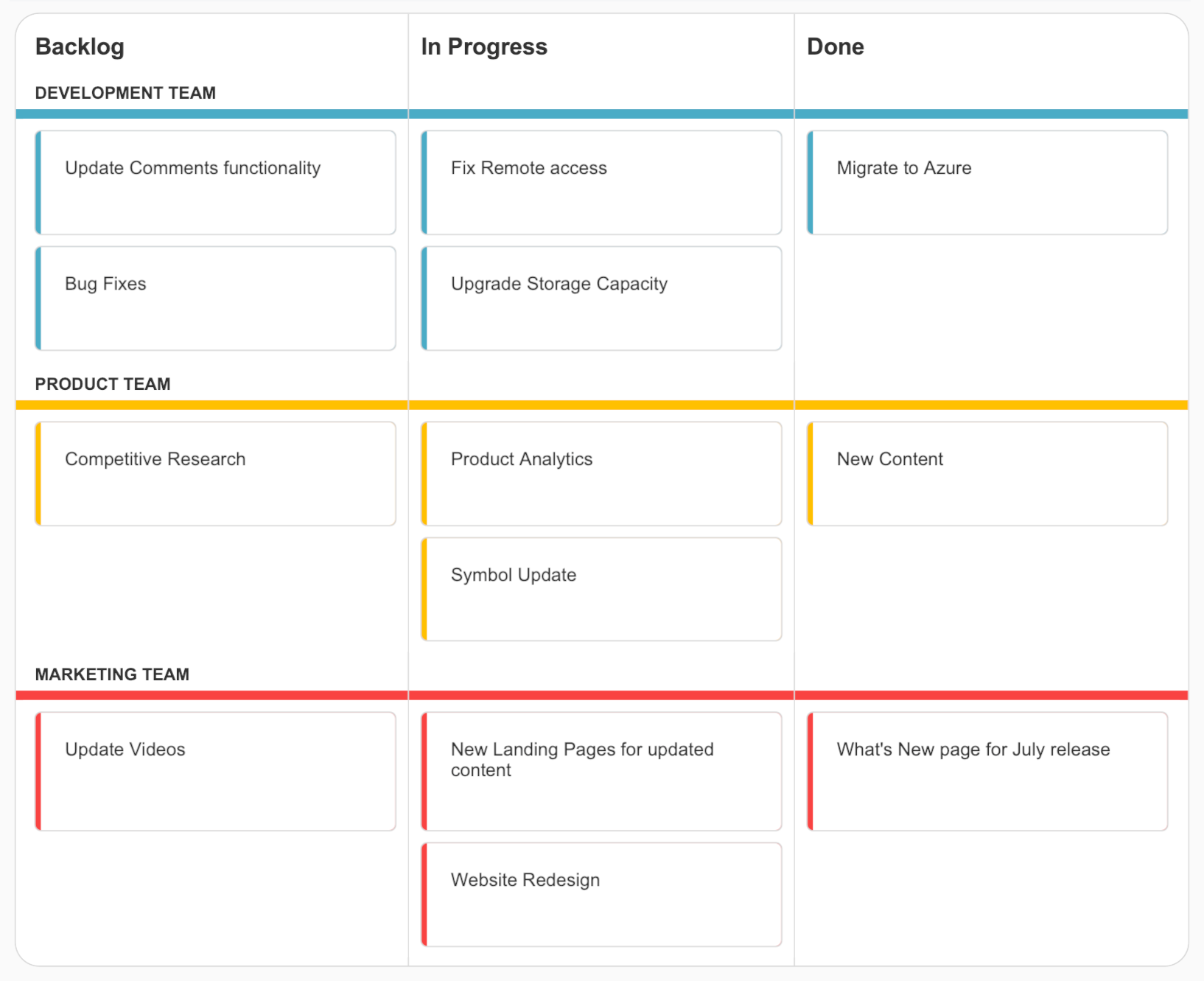Screen dimensions: 1204x981
Task: Select the Competitive Research card
Action: pos(215,473)
